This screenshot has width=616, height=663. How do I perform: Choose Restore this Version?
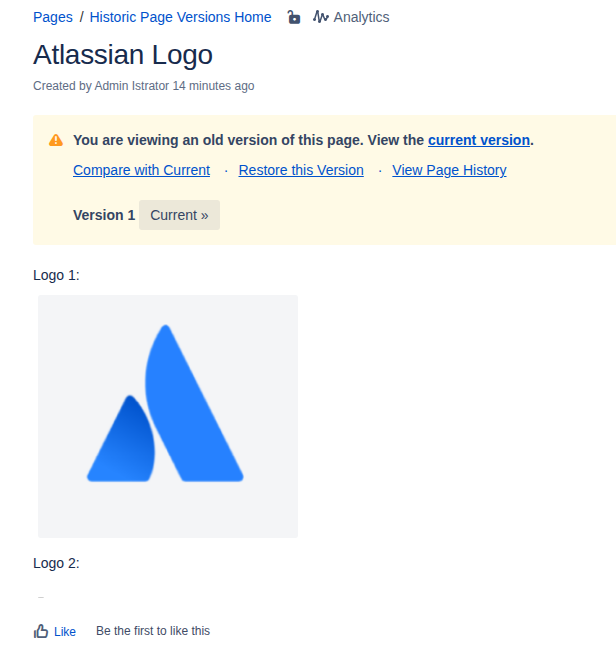pyautogui.click(x=301, y=170)
